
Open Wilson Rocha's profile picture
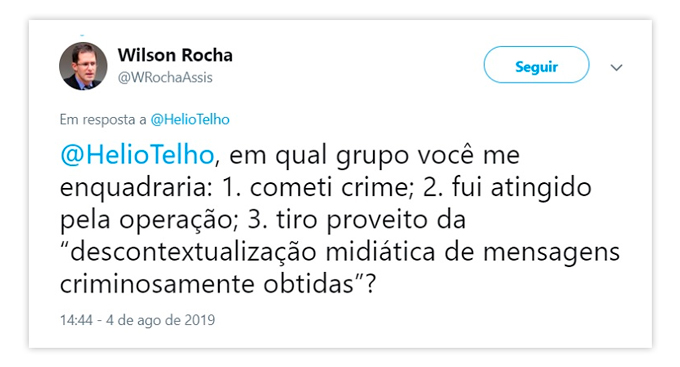tap(83, 66)
